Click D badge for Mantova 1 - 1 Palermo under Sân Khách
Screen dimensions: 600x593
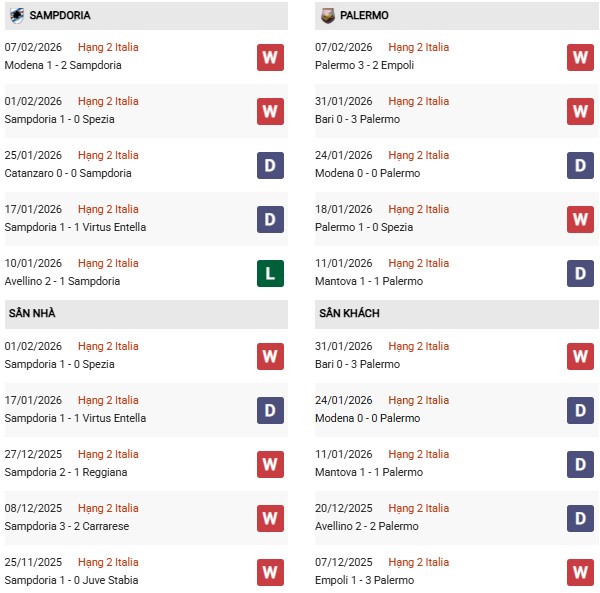coord(580,464)
